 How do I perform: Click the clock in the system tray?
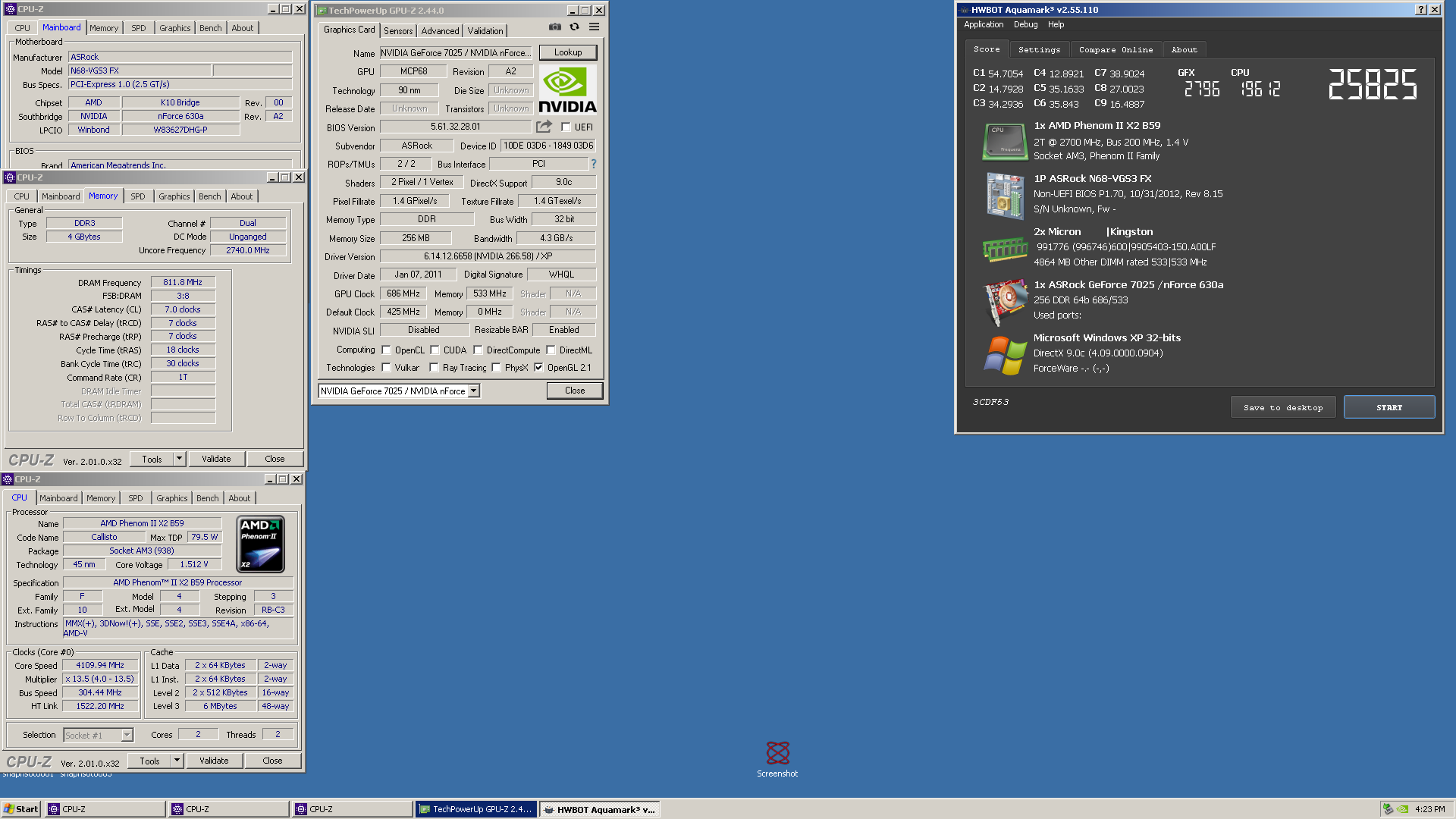click(x=1429, y=809)
